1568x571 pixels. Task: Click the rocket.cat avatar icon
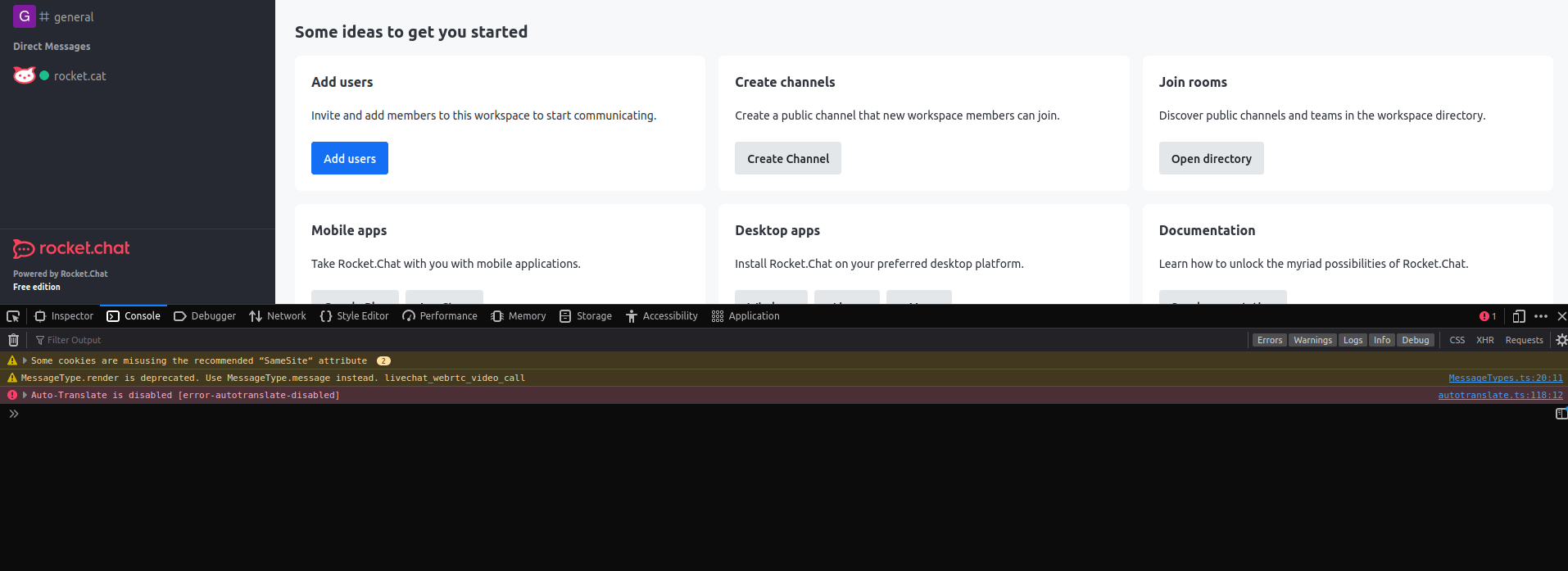click(x=25, y=75)
